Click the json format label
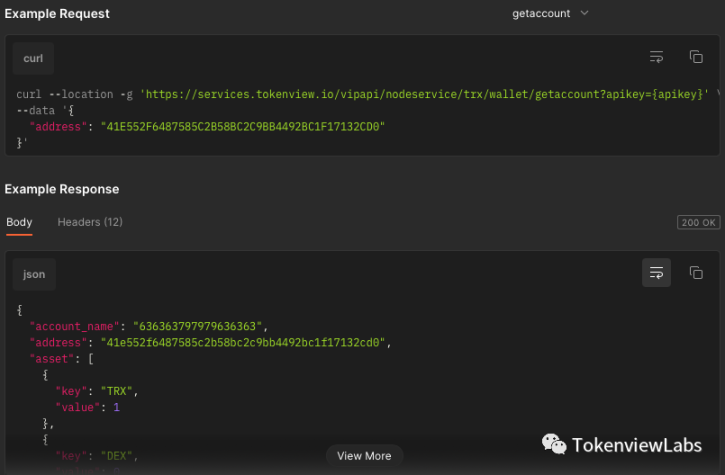This screenshot has height=475, width=725. point(34,274)
